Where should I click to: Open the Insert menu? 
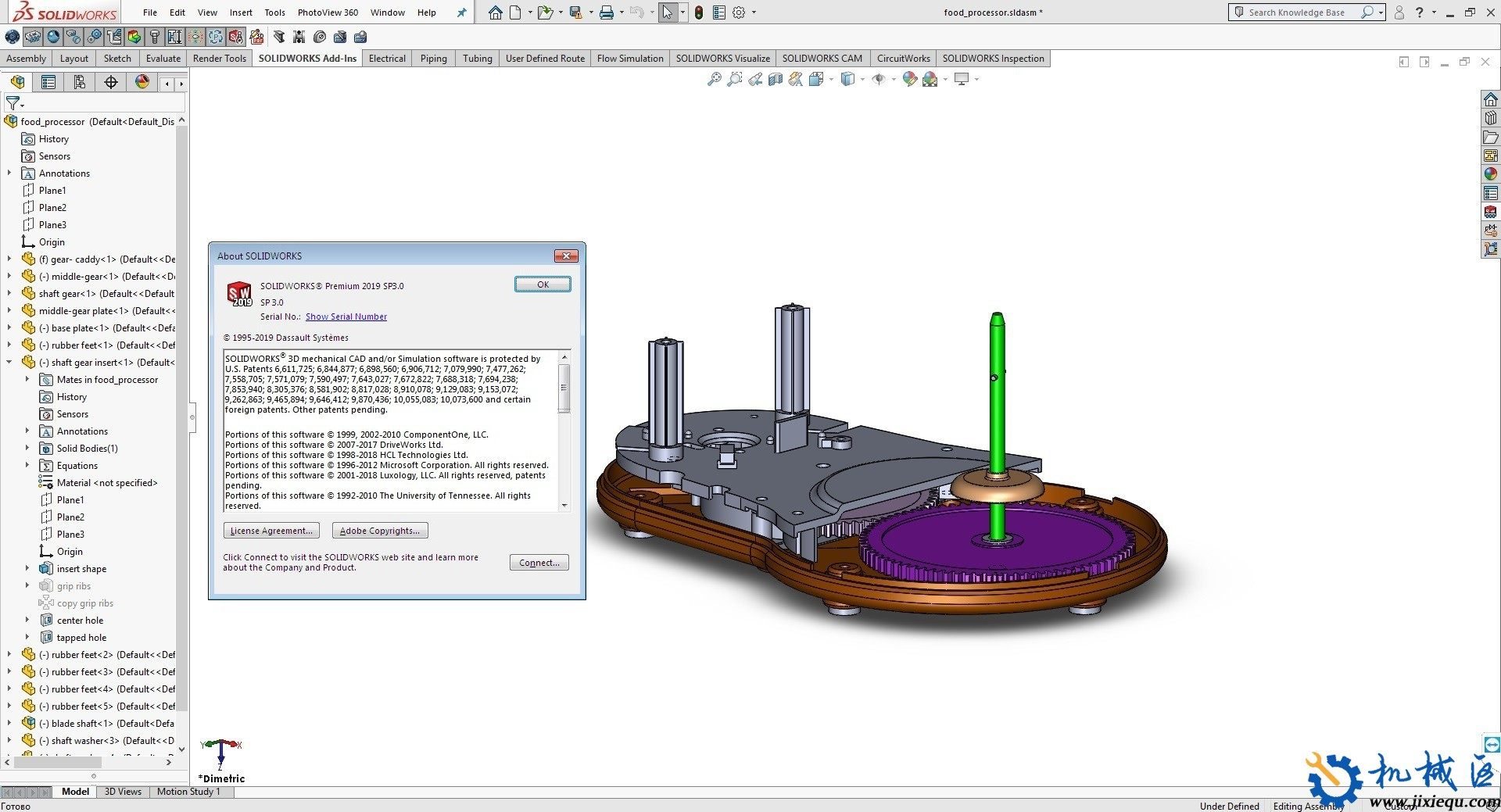[x=240, y=12]
